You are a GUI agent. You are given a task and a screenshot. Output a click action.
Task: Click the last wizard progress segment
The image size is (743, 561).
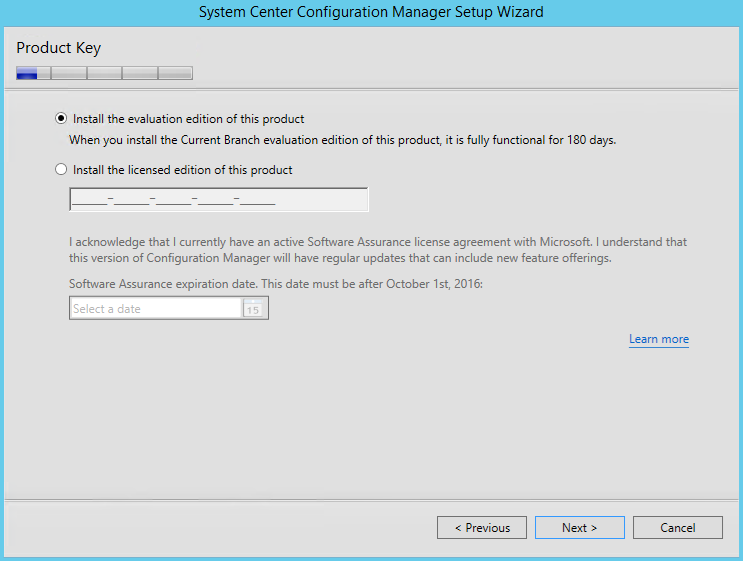tap(175, 73)
